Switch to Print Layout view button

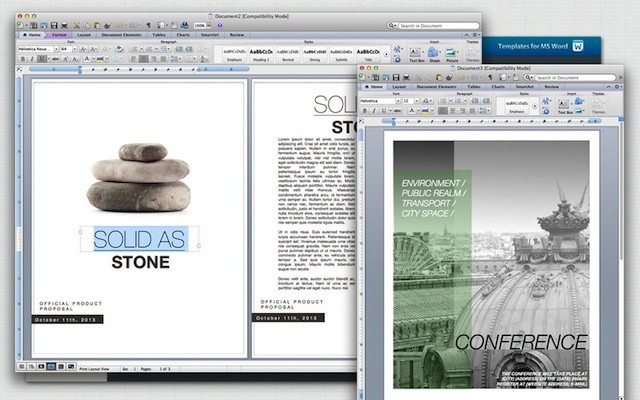click(x=52, y=367)
